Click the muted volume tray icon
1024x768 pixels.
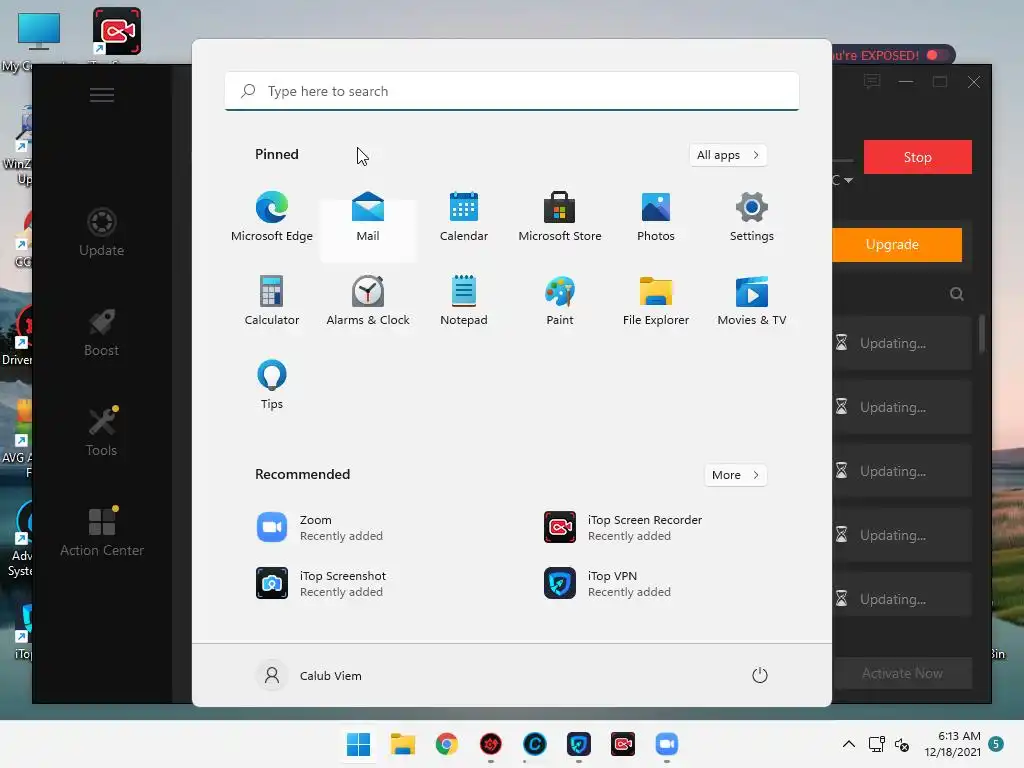click(902, 744)
